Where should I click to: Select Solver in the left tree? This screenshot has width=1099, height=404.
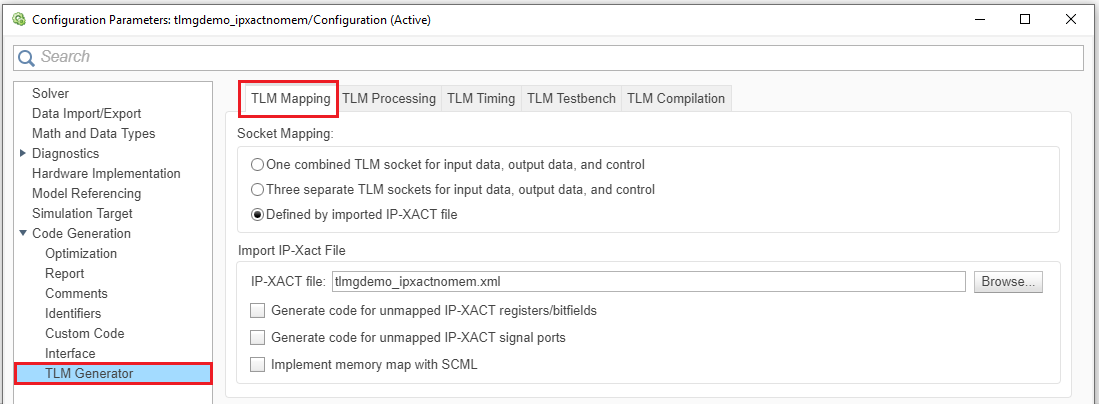(x=51, y=93)
